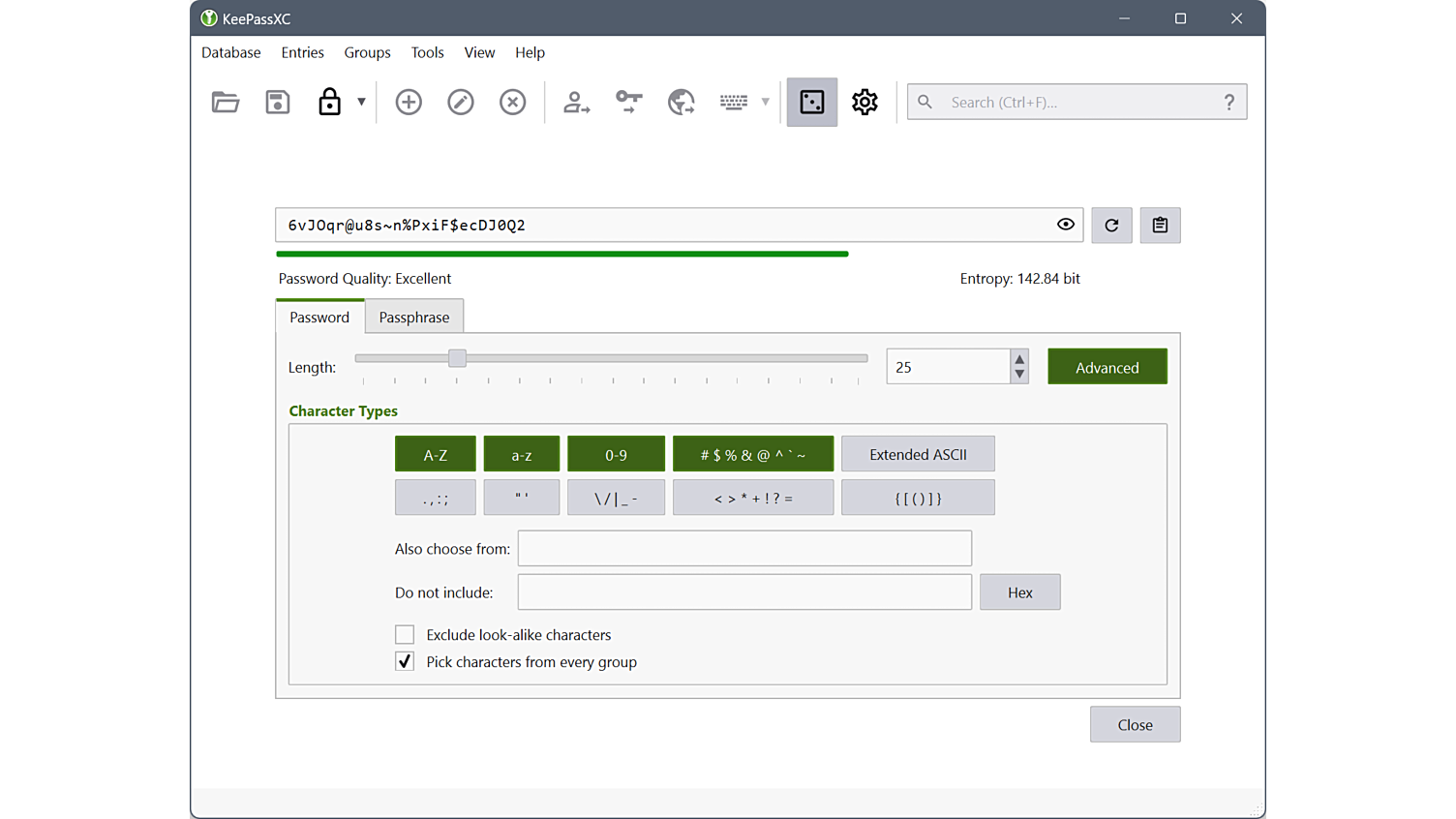Screen dimensions: 1456x819
Task: Click the Lock Database padlock icon
Action: tap(329, 102)
